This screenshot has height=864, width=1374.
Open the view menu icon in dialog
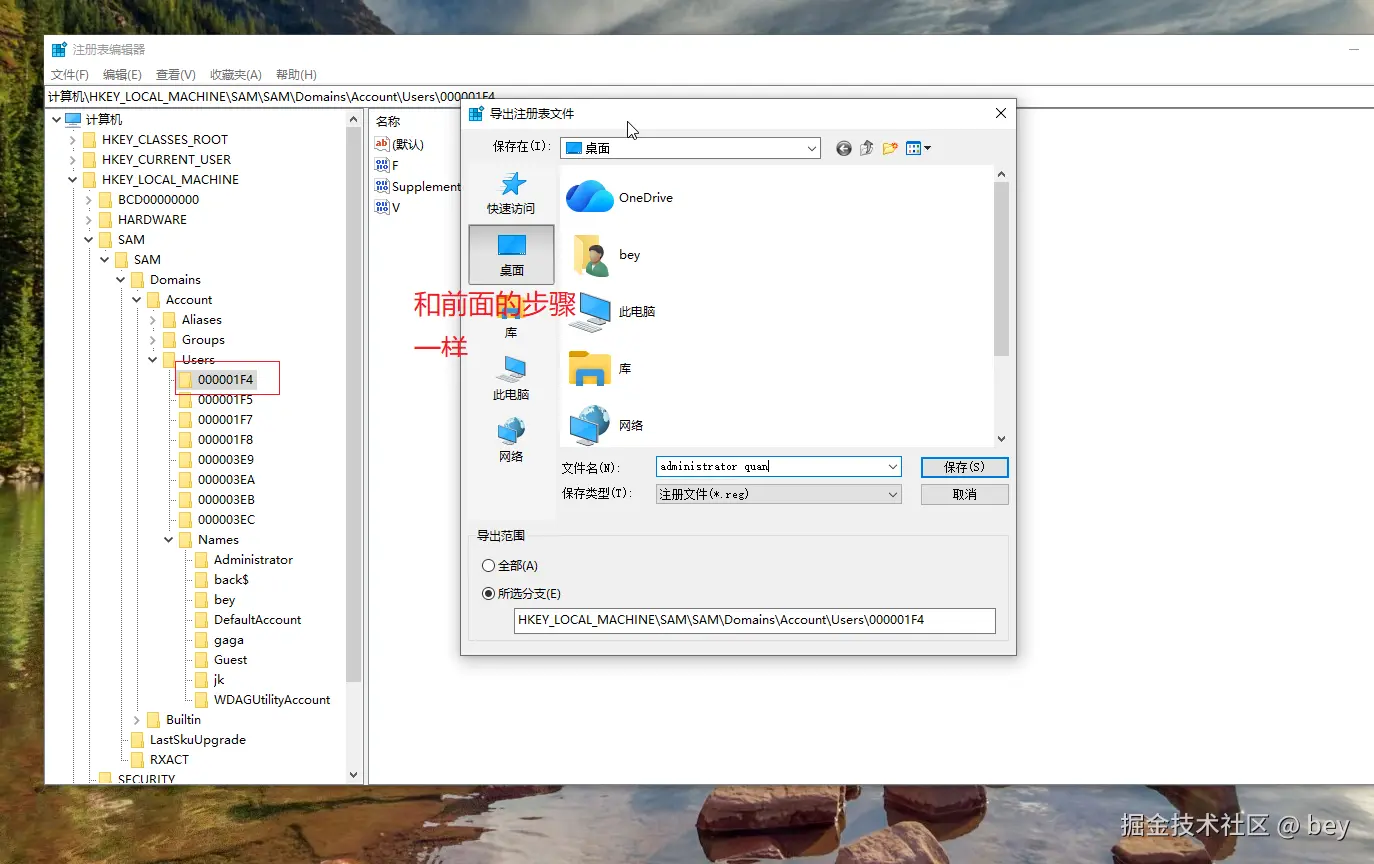coord(918,148)
